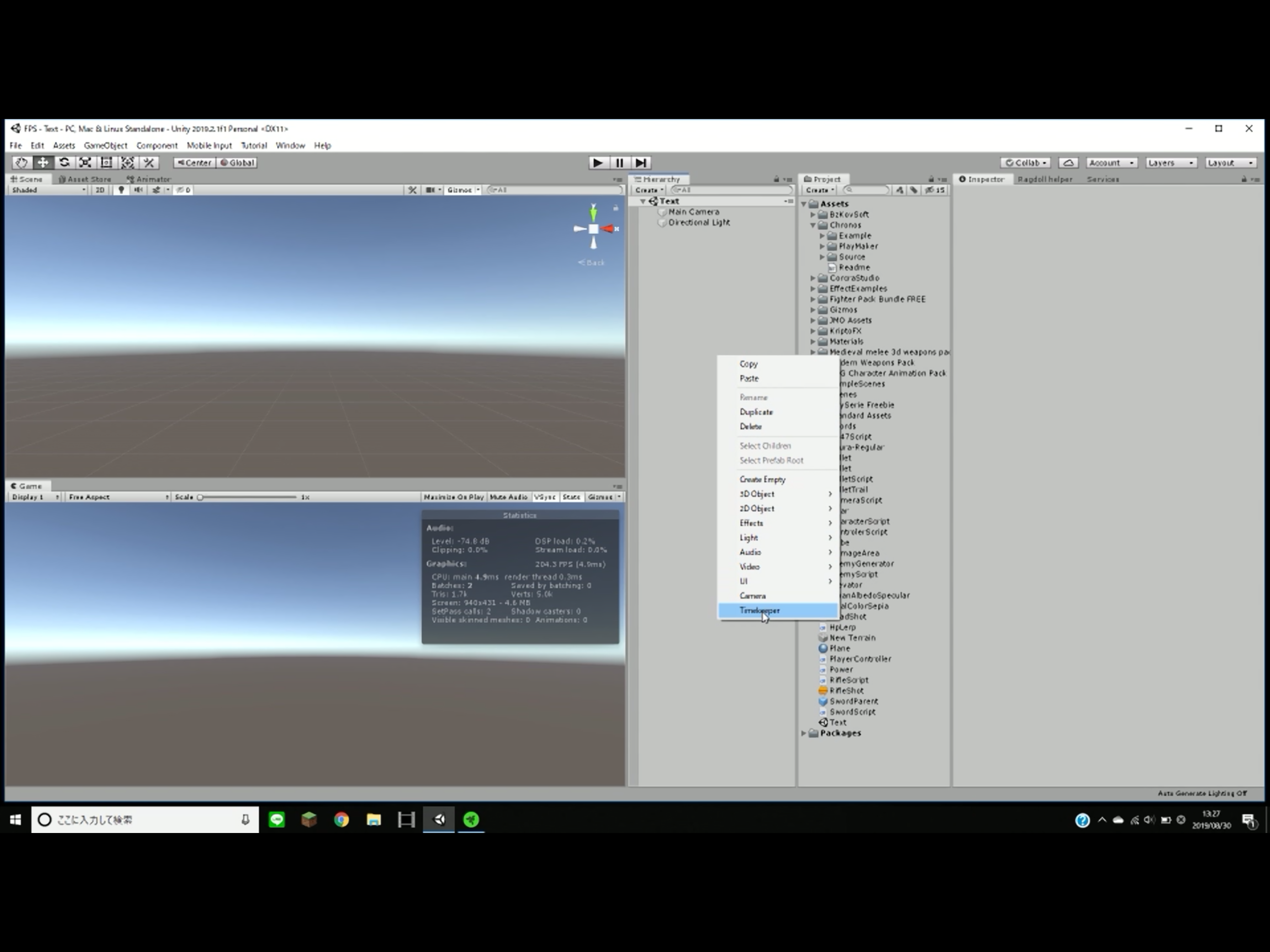Viewport: 1270px width, 952px height.
Task: Open the GameObject menu
Action: click(x=105, y=145)
